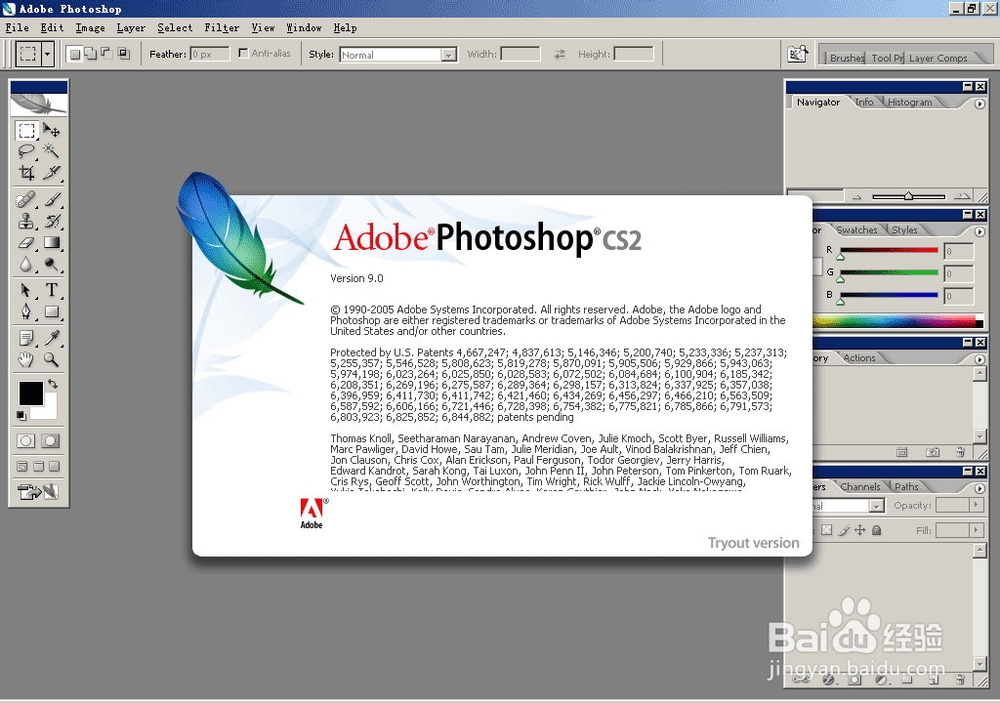Select the Zoom tool
The height and width of the screenshot is (703, 1000).
point(52,359)
